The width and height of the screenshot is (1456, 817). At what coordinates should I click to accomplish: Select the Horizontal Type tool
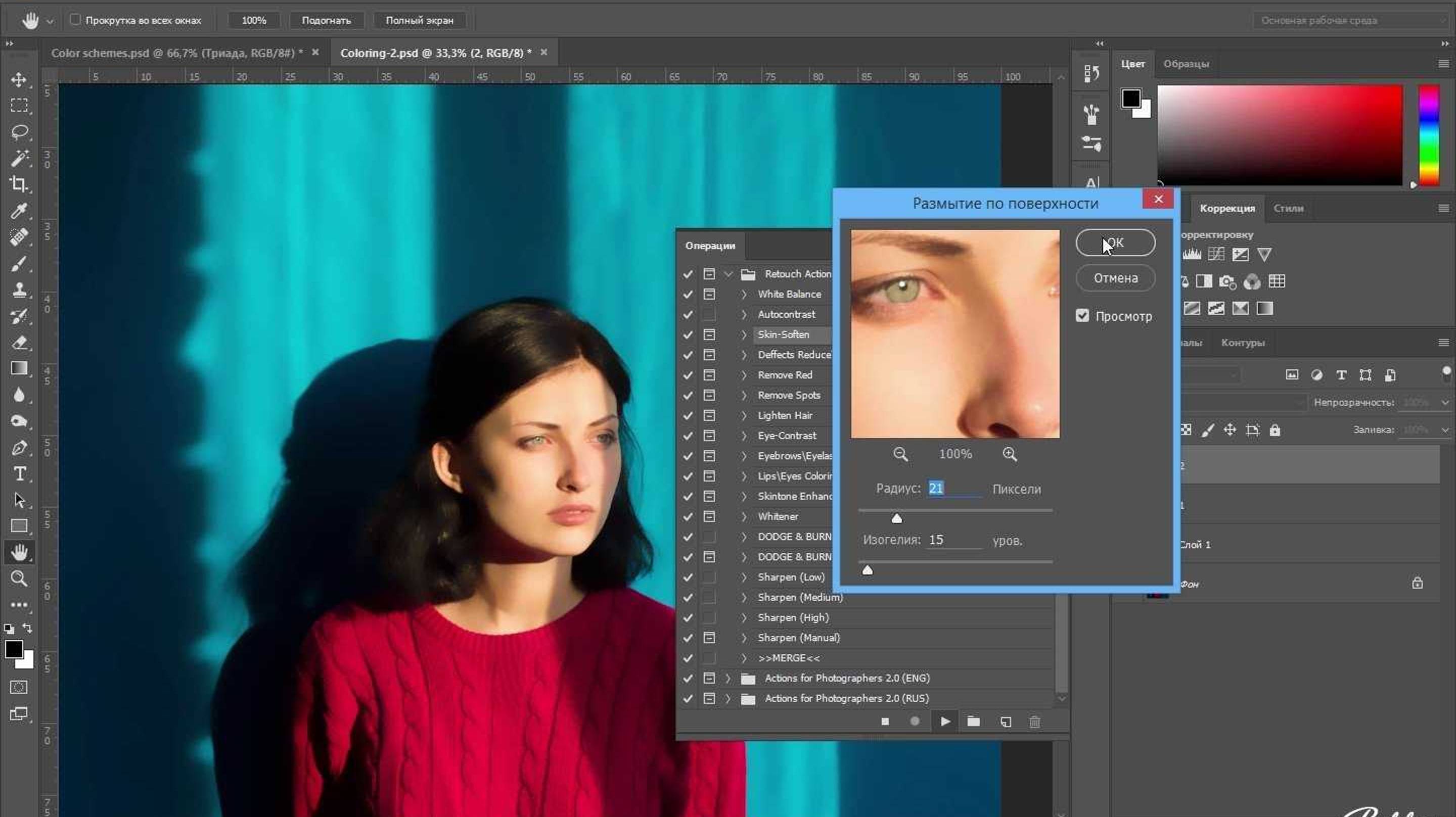[19, 473]
